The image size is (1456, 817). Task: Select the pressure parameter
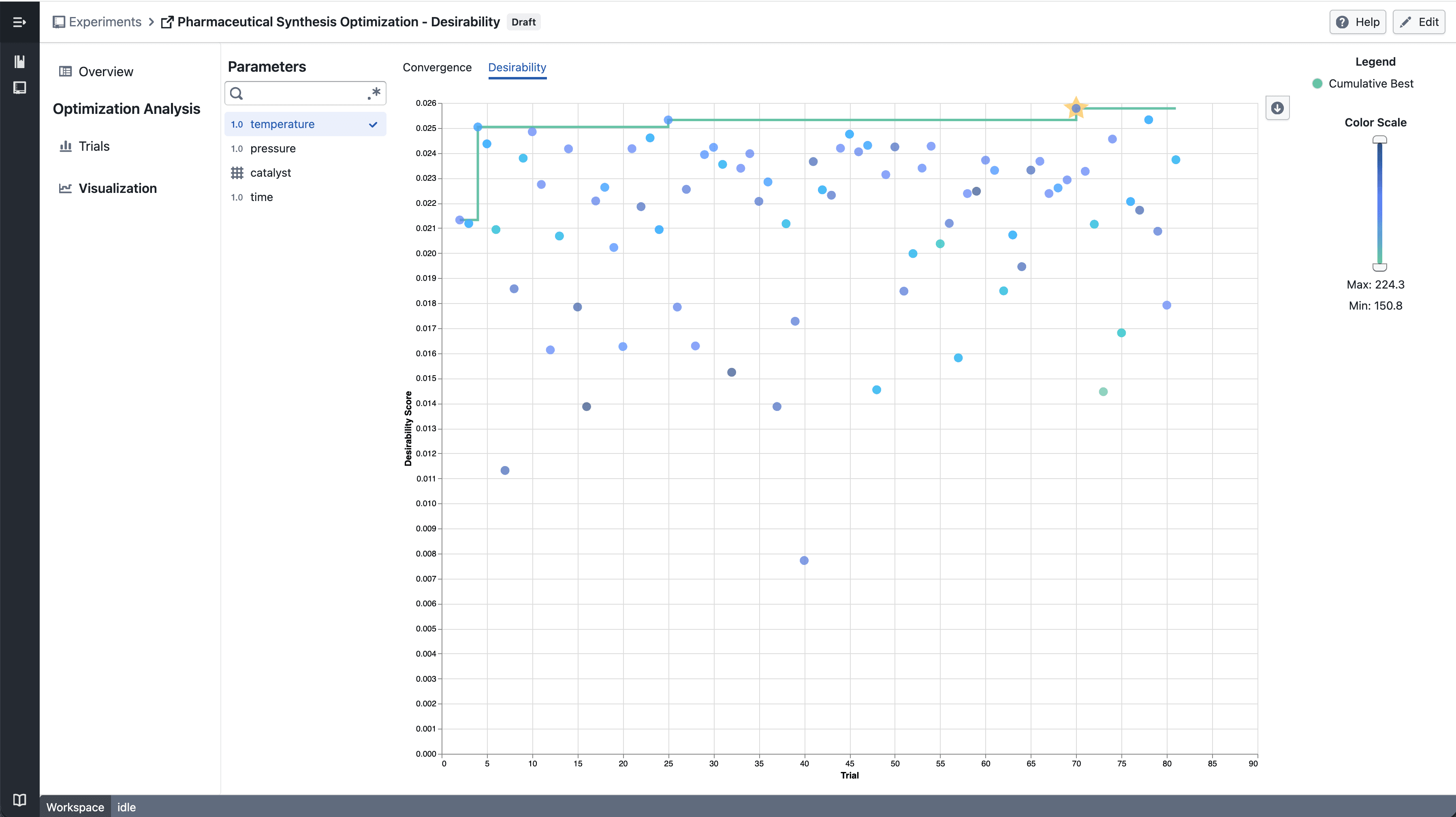click(305, 149)
